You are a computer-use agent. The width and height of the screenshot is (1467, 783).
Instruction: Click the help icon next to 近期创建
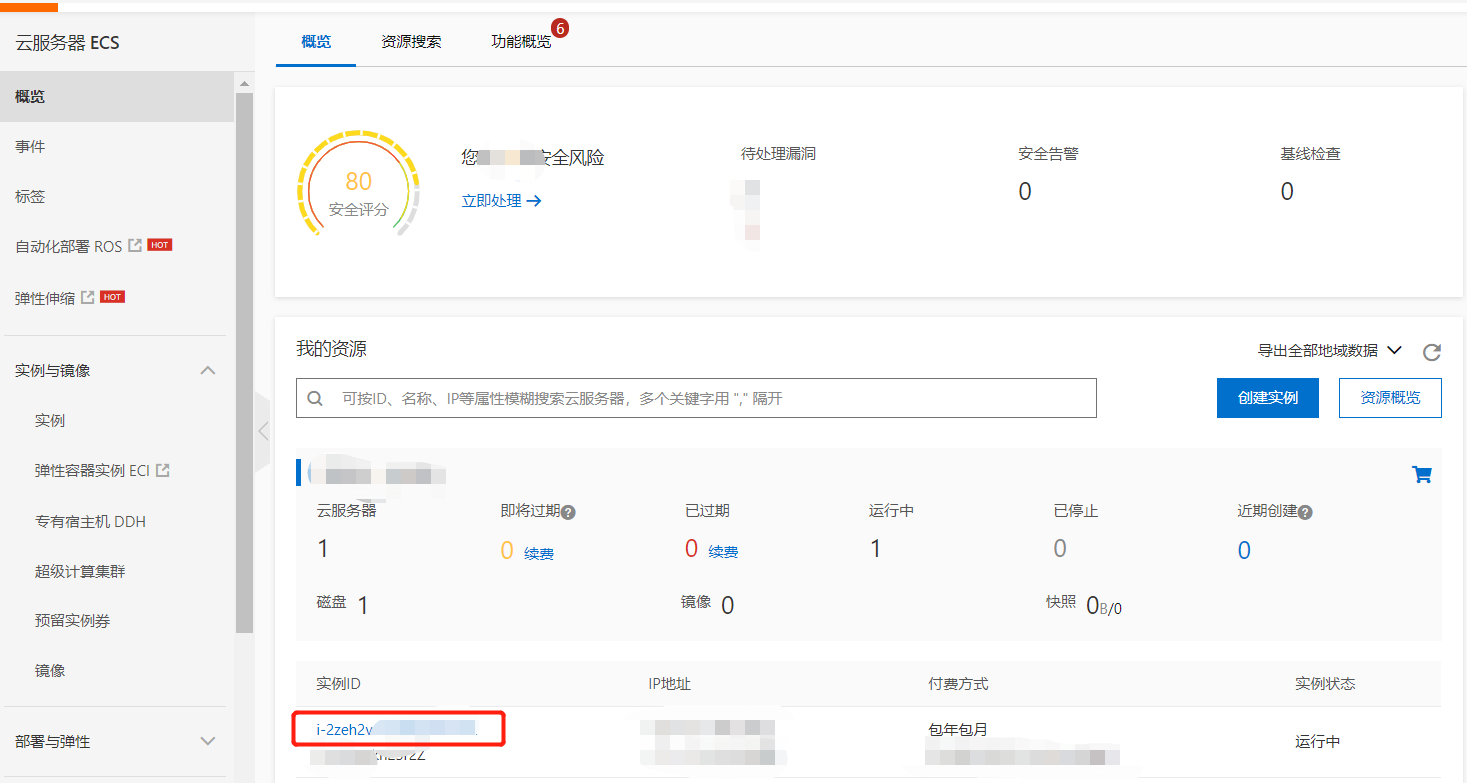pyautogui.click(x=1305, y=512)
